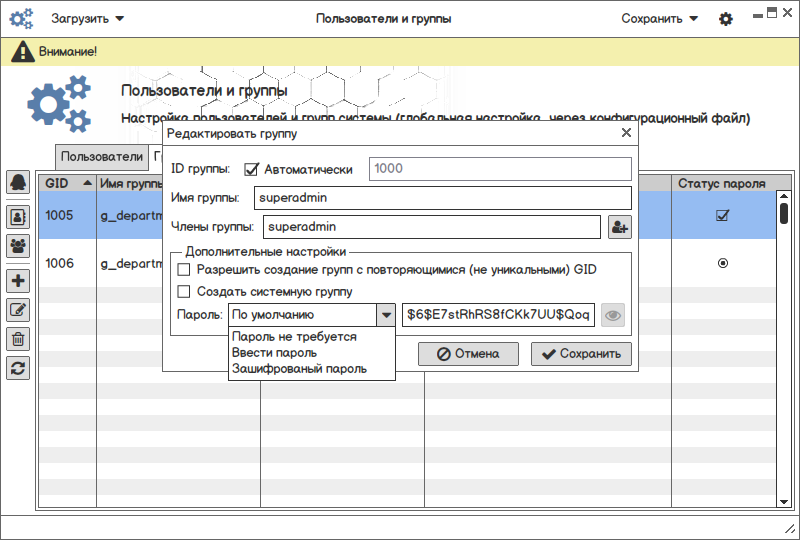Expand the Загрузить dropdown menu

[x=88, y=19]
